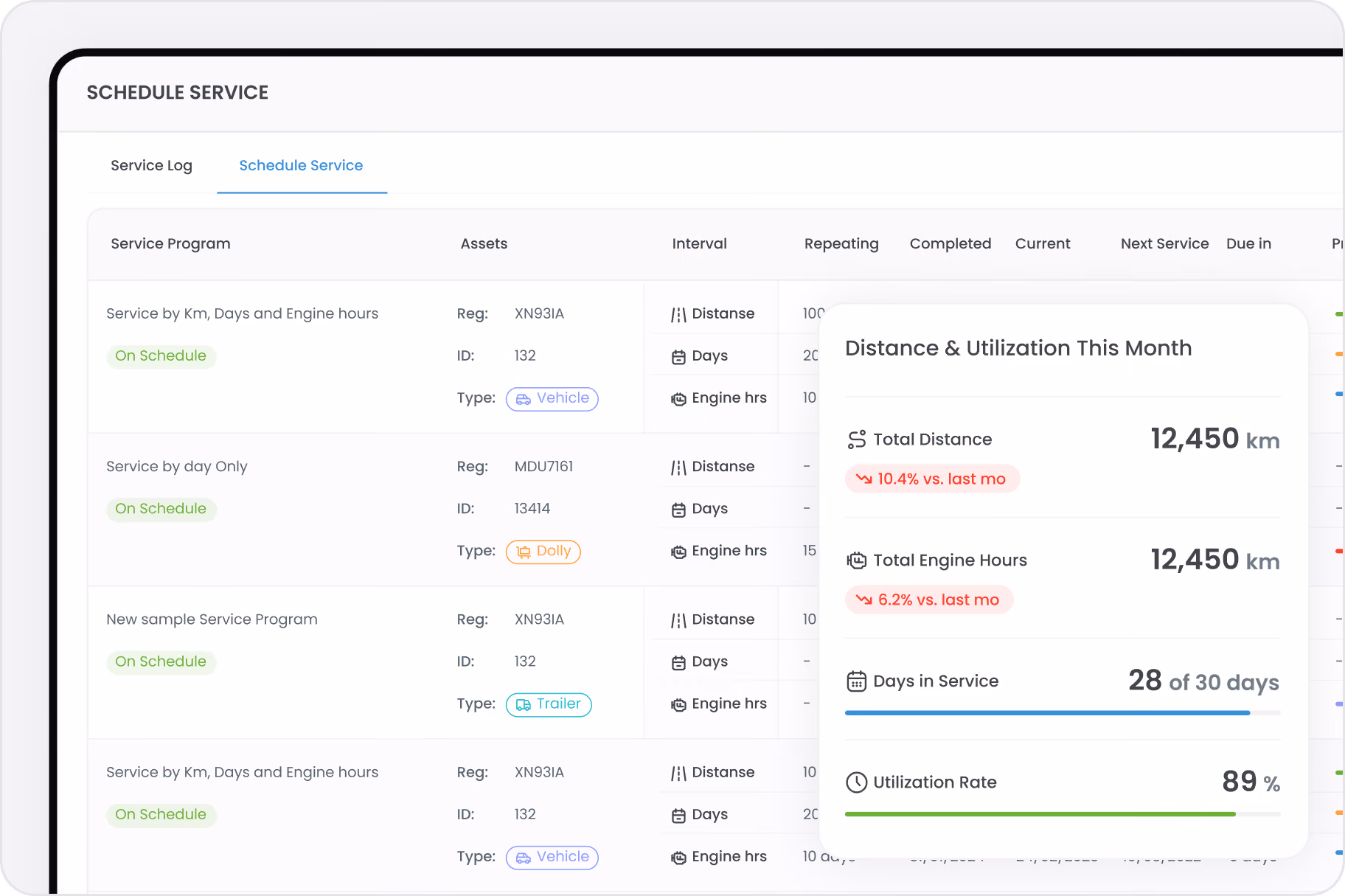Image resolution: width=1345 pixels, height=896 pixels.
Task: Click the Service Program column header
Action: (170, 243)
